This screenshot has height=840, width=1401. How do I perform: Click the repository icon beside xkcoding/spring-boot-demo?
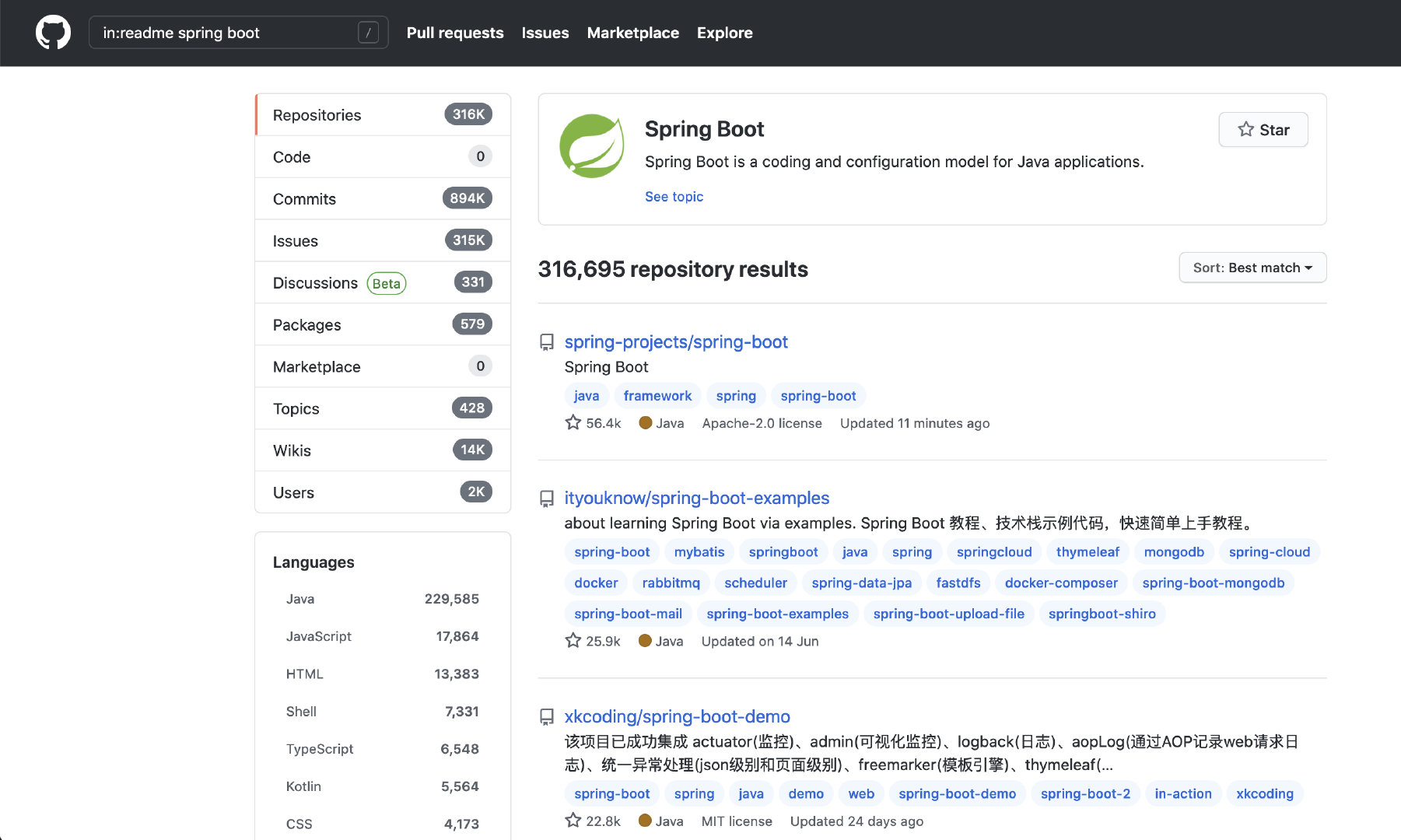(547, 717)
